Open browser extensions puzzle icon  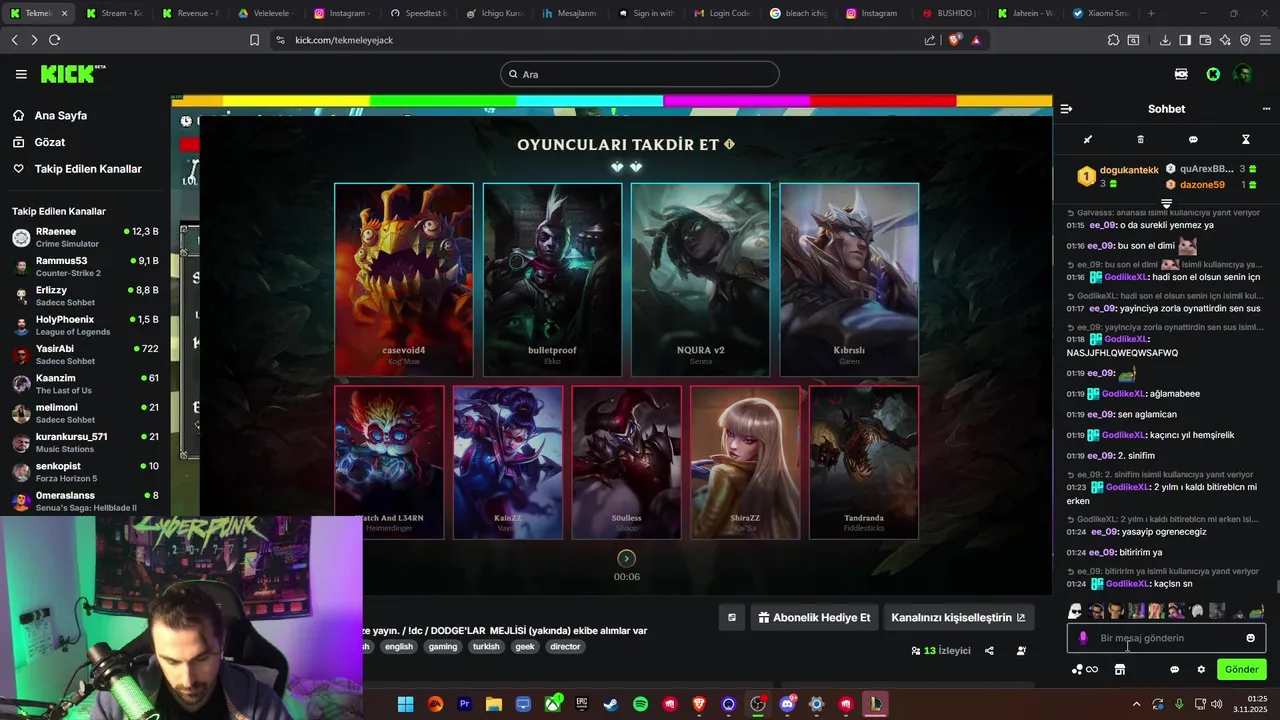coord(1113,40)
